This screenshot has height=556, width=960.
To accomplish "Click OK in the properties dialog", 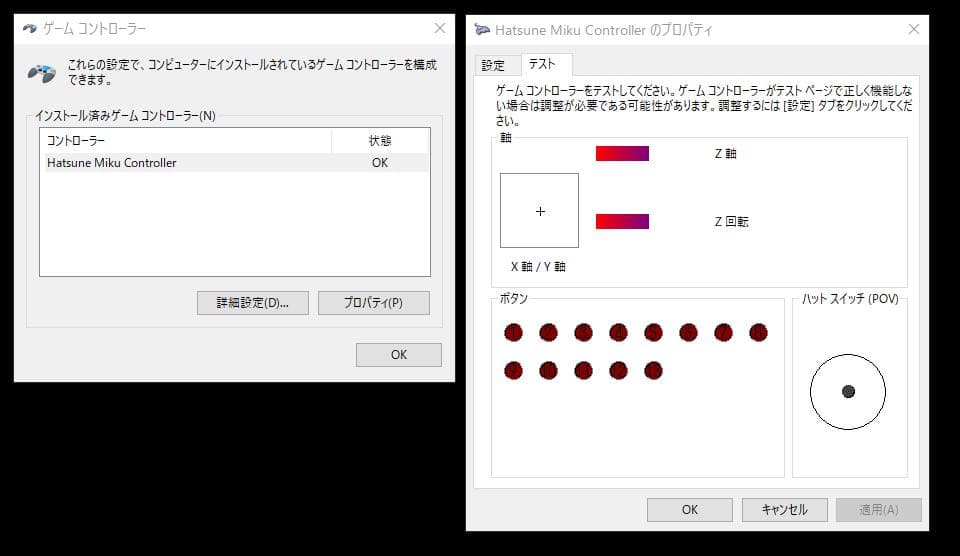I will coord(689,509).
